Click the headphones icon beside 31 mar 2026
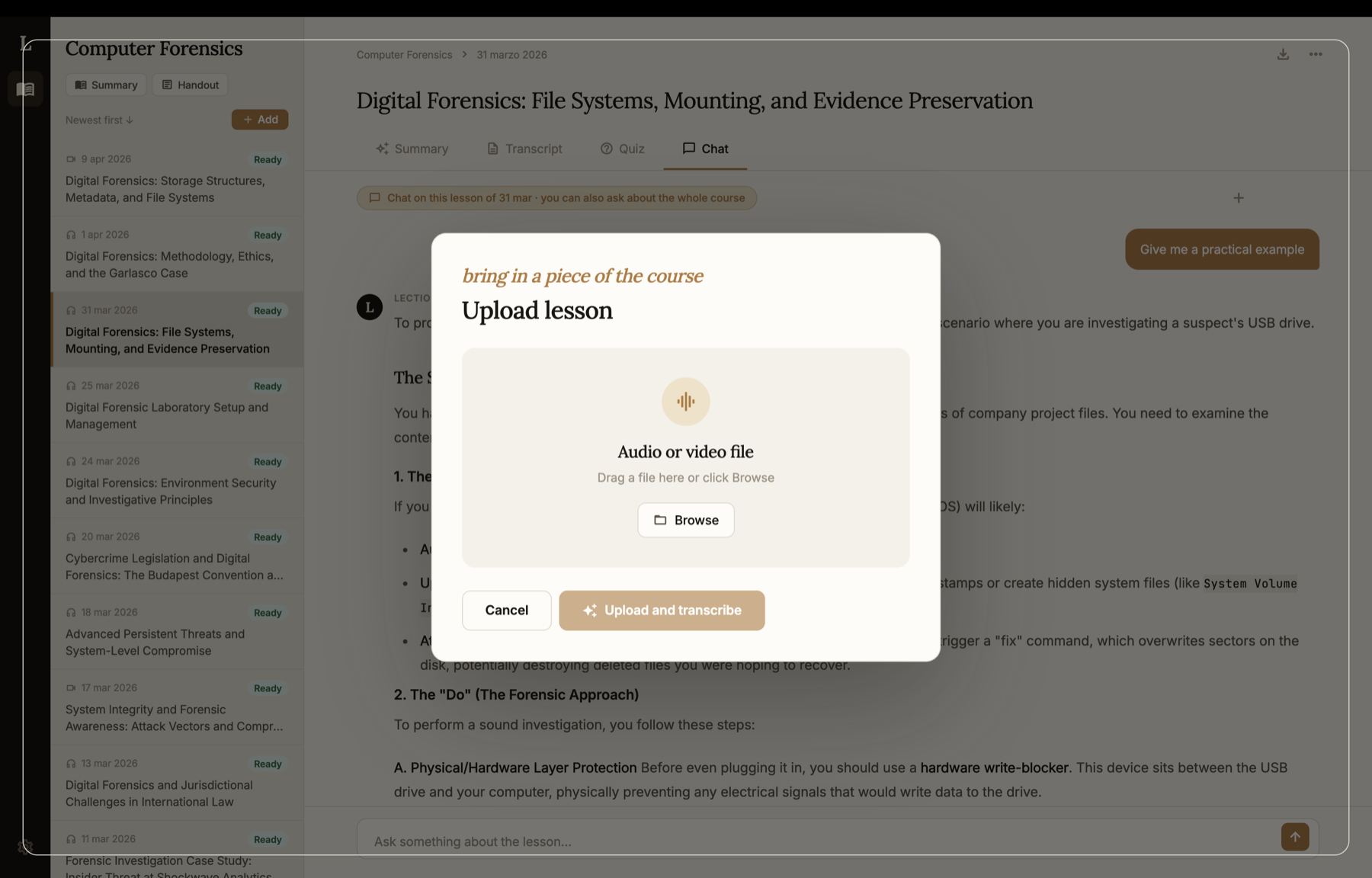The width and height of the screenshot is (1372, 878). tap(71, 310)
